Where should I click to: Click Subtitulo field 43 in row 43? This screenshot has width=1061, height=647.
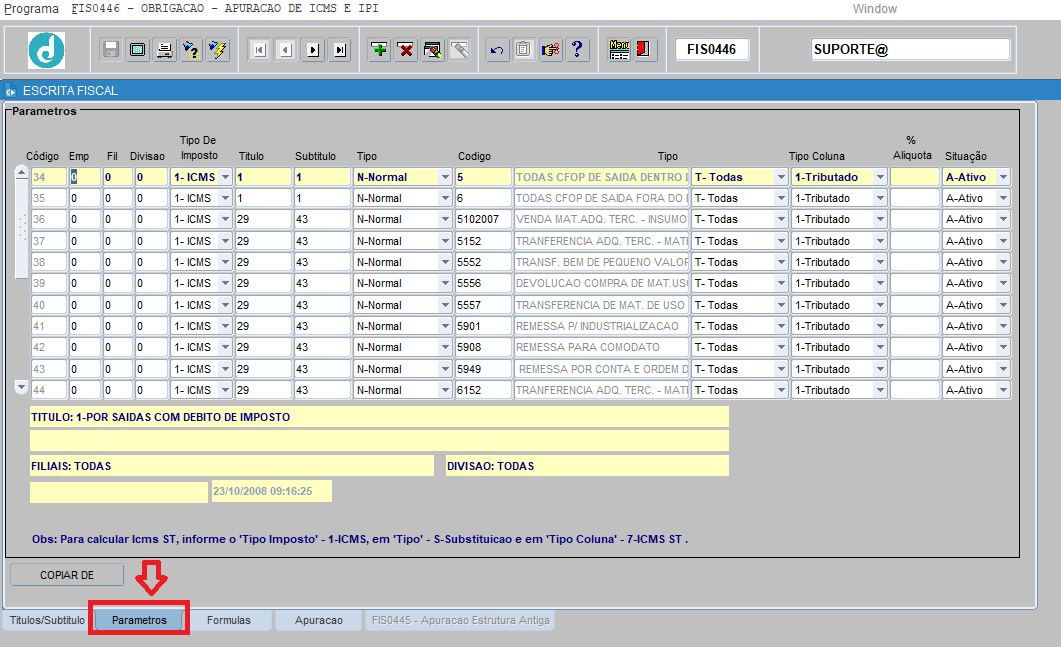(322, 369)
